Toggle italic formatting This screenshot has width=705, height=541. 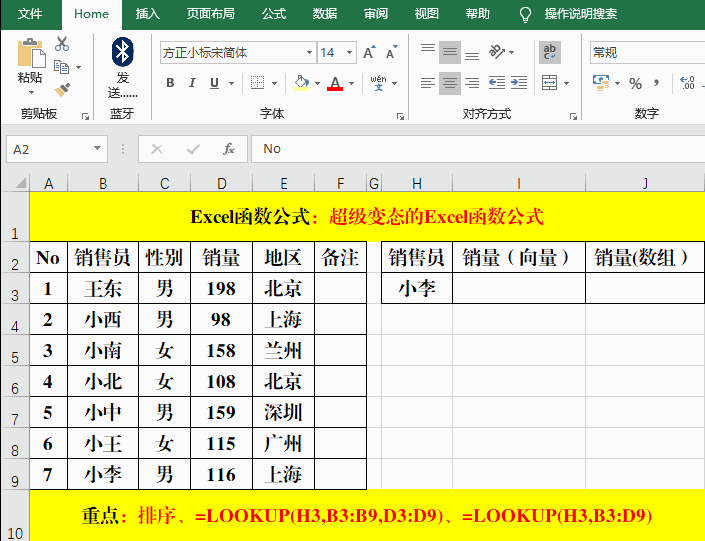coord(193,83)
